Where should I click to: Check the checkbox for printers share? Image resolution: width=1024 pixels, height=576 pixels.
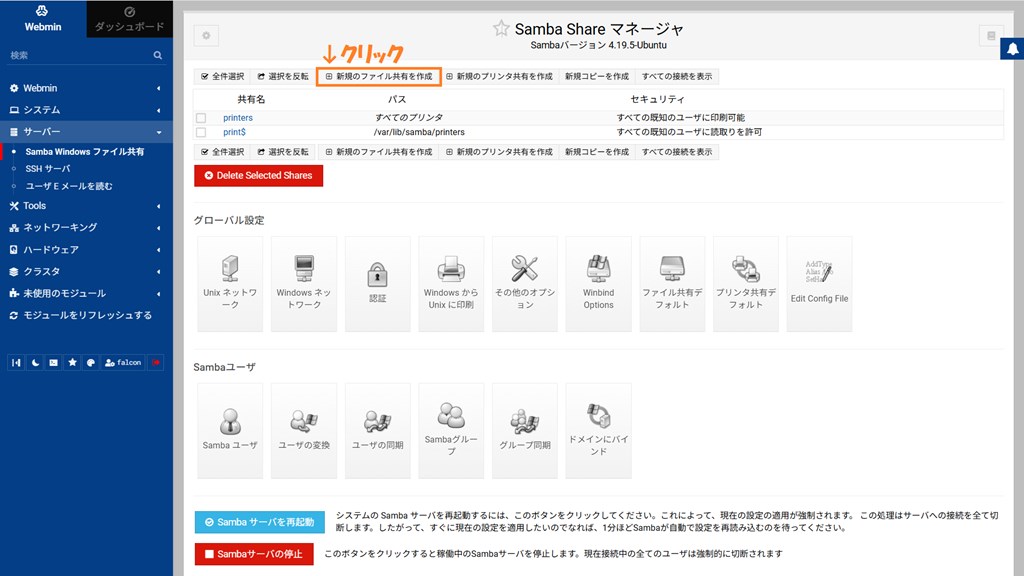[201, 118]
